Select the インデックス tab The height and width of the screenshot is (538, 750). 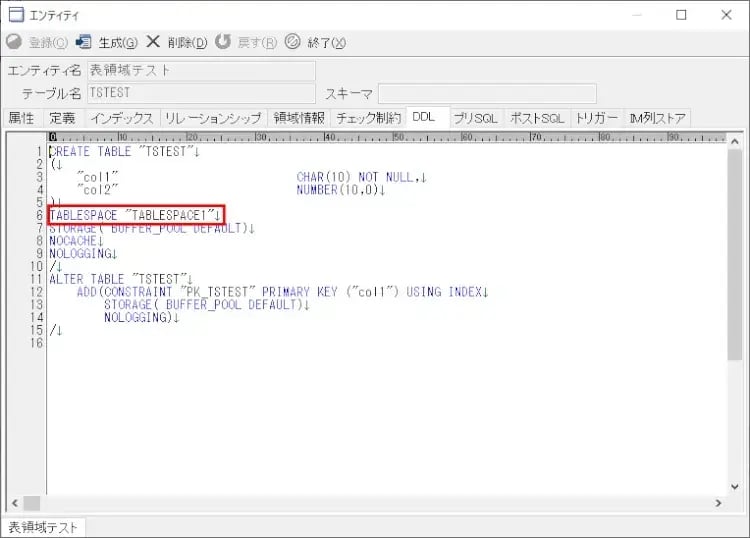121,118
